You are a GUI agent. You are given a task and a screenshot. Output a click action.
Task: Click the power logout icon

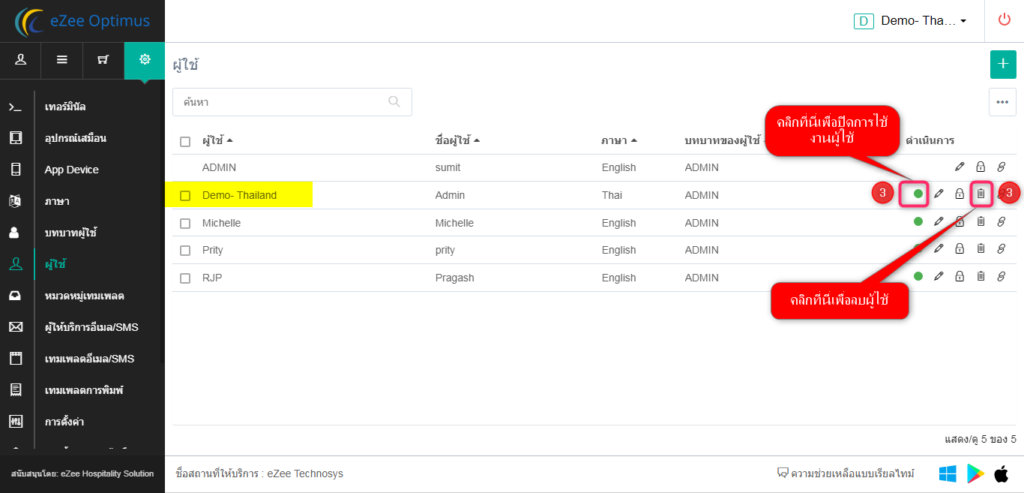1004,20
